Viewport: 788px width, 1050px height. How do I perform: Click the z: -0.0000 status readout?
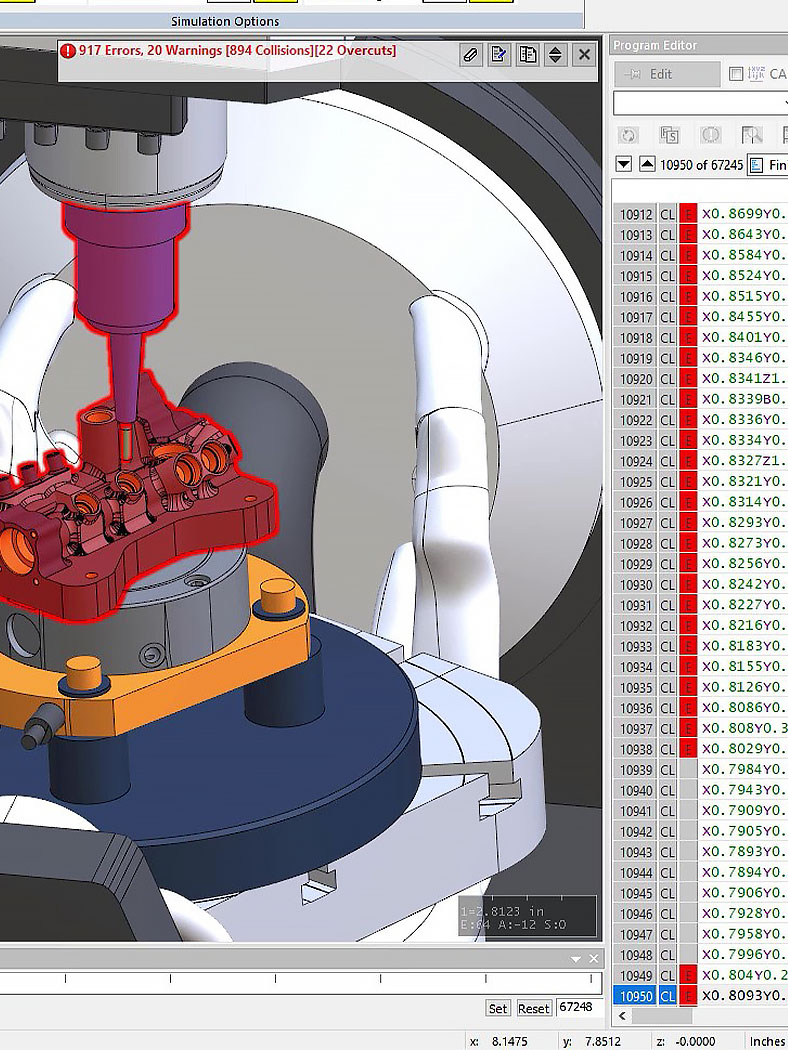click(x=686, y=1041)
